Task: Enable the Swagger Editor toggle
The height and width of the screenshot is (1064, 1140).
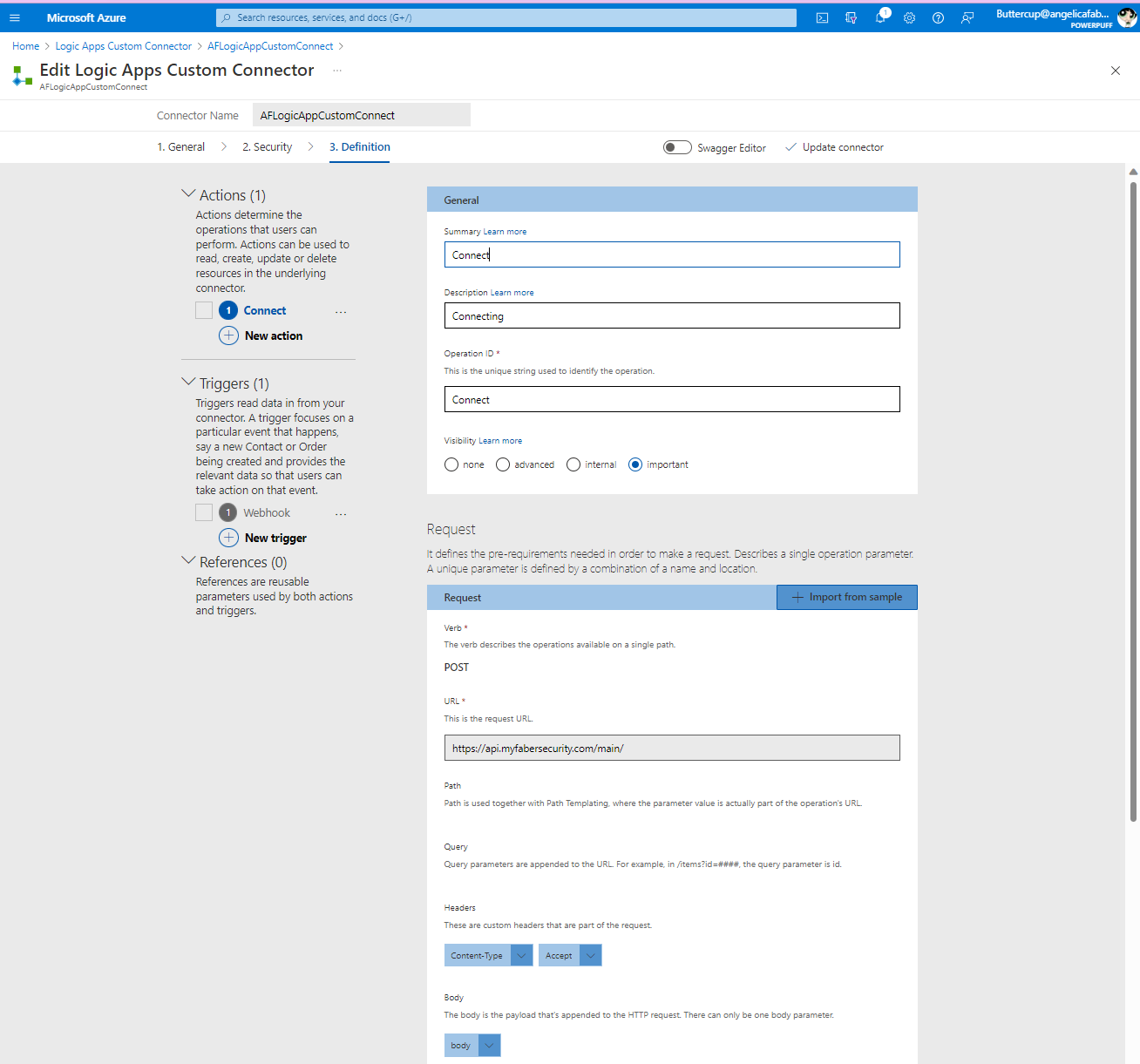Action: 677,146
